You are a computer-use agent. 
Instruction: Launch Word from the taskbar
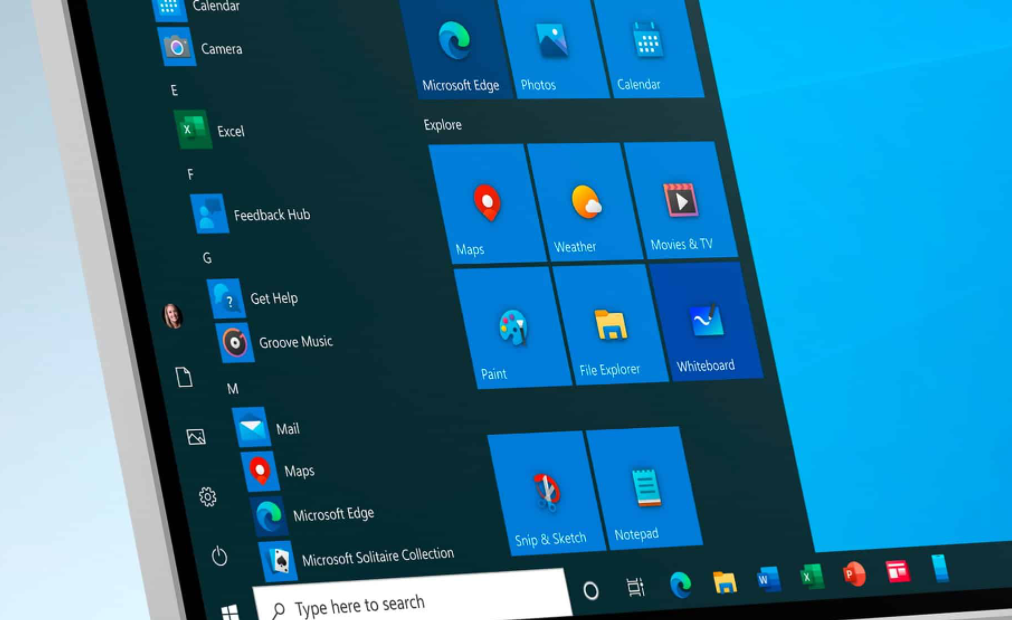768,579
